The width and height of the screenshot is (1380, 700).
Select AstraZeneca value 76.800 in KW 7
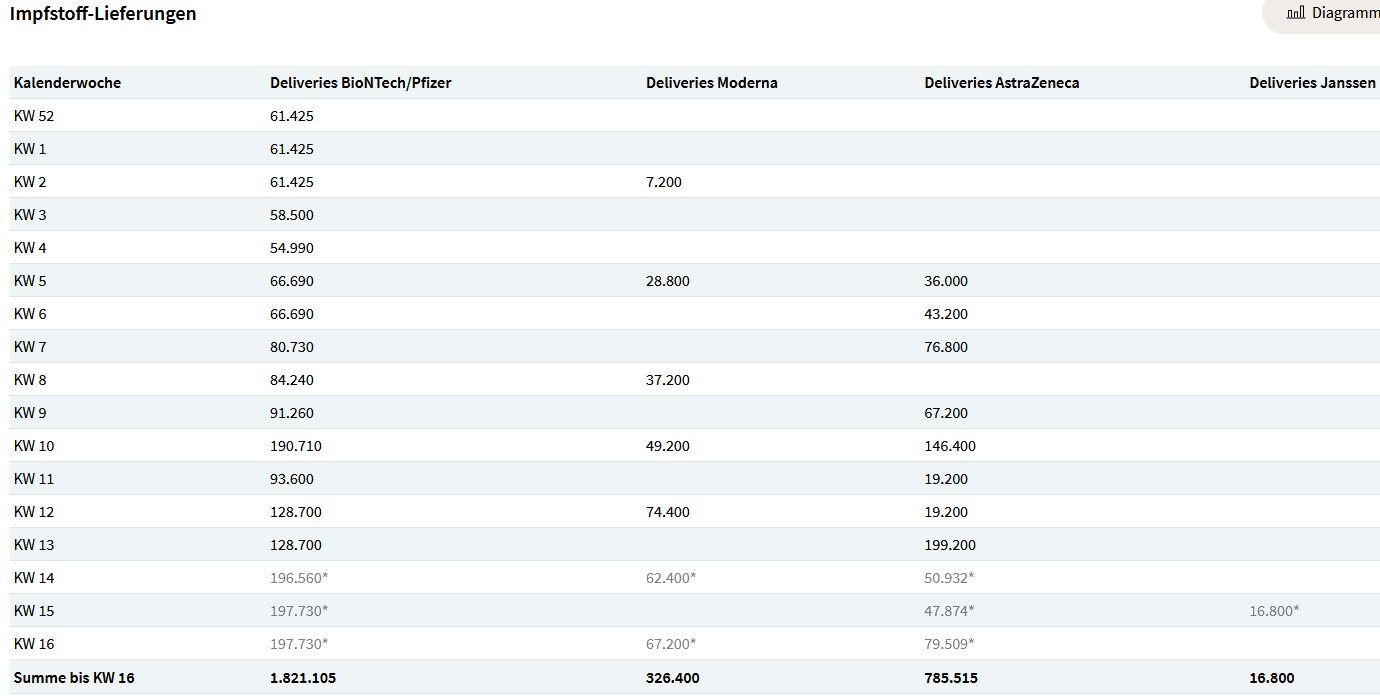[946, 347]
